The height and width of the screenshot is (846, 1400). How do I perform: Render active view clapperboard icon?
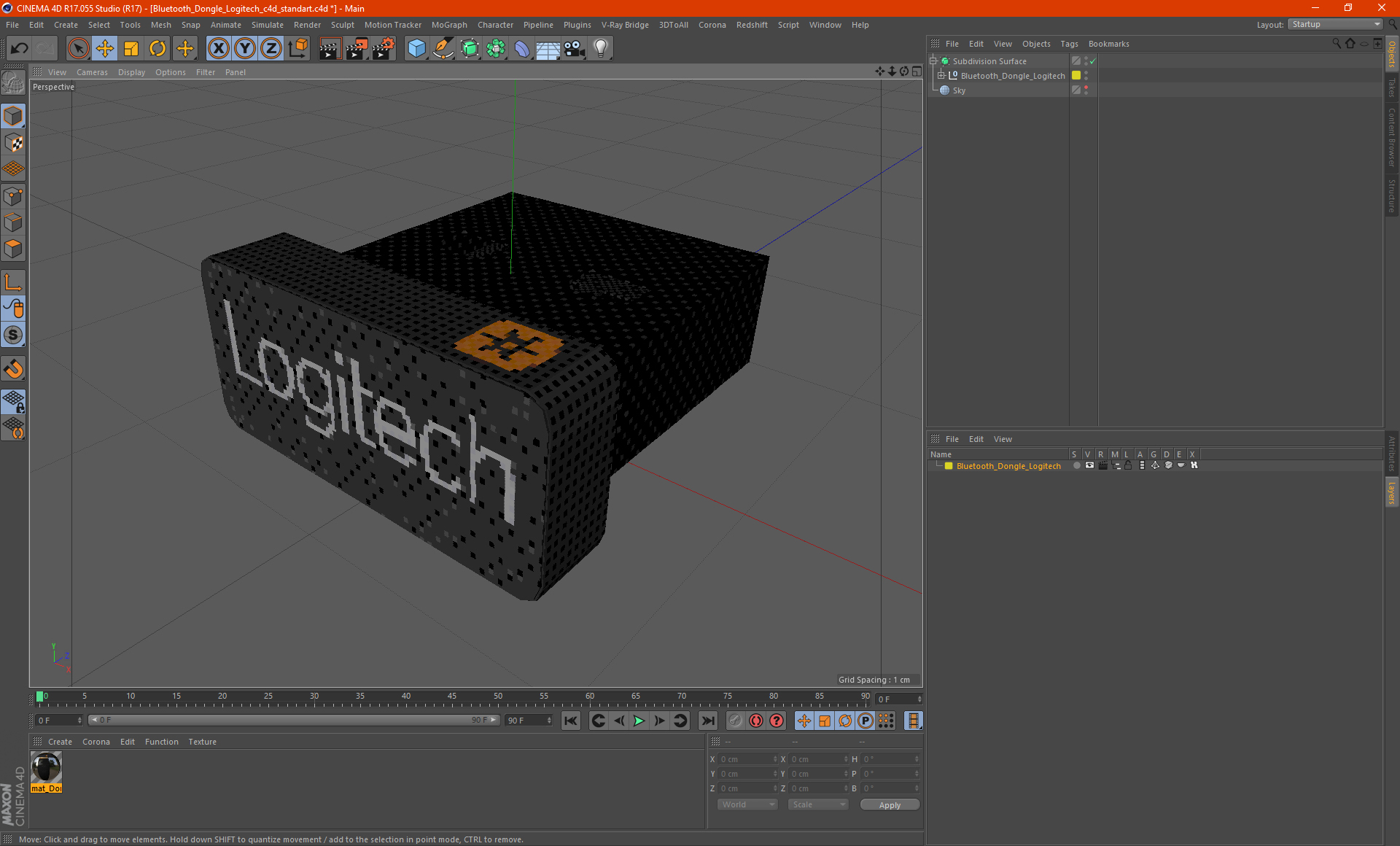(330, 49)
